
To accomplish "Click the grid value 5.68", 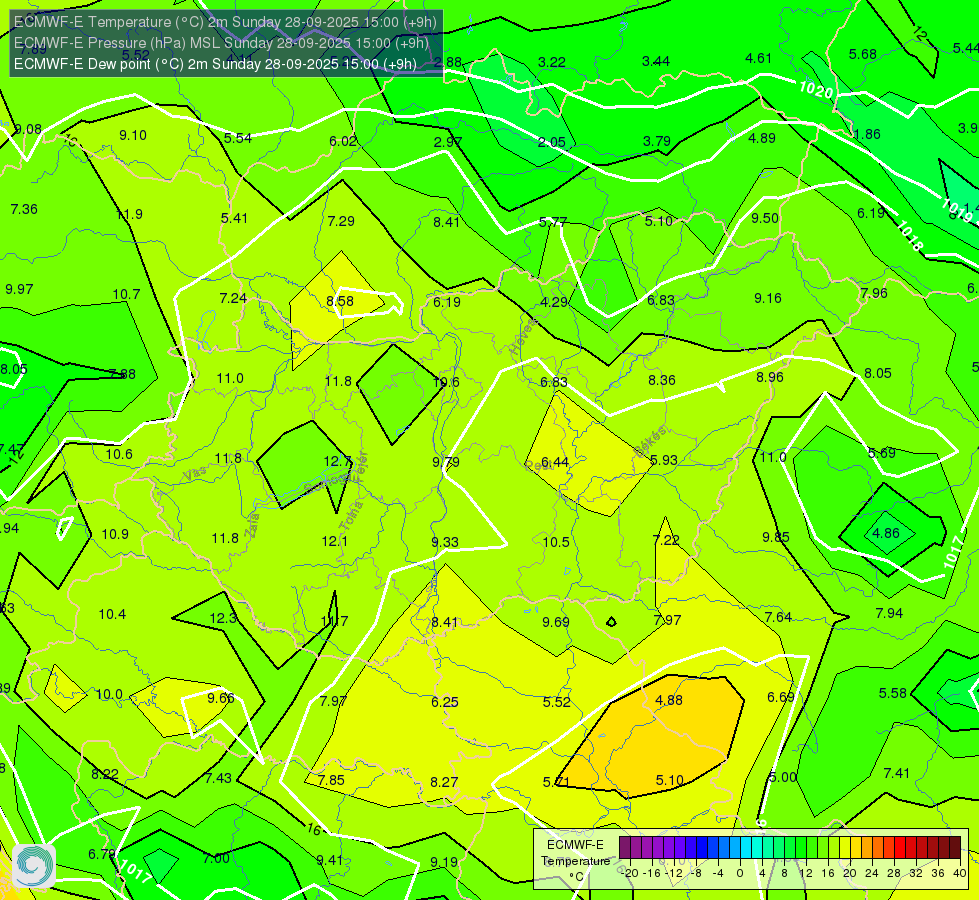I will (863, 55).
